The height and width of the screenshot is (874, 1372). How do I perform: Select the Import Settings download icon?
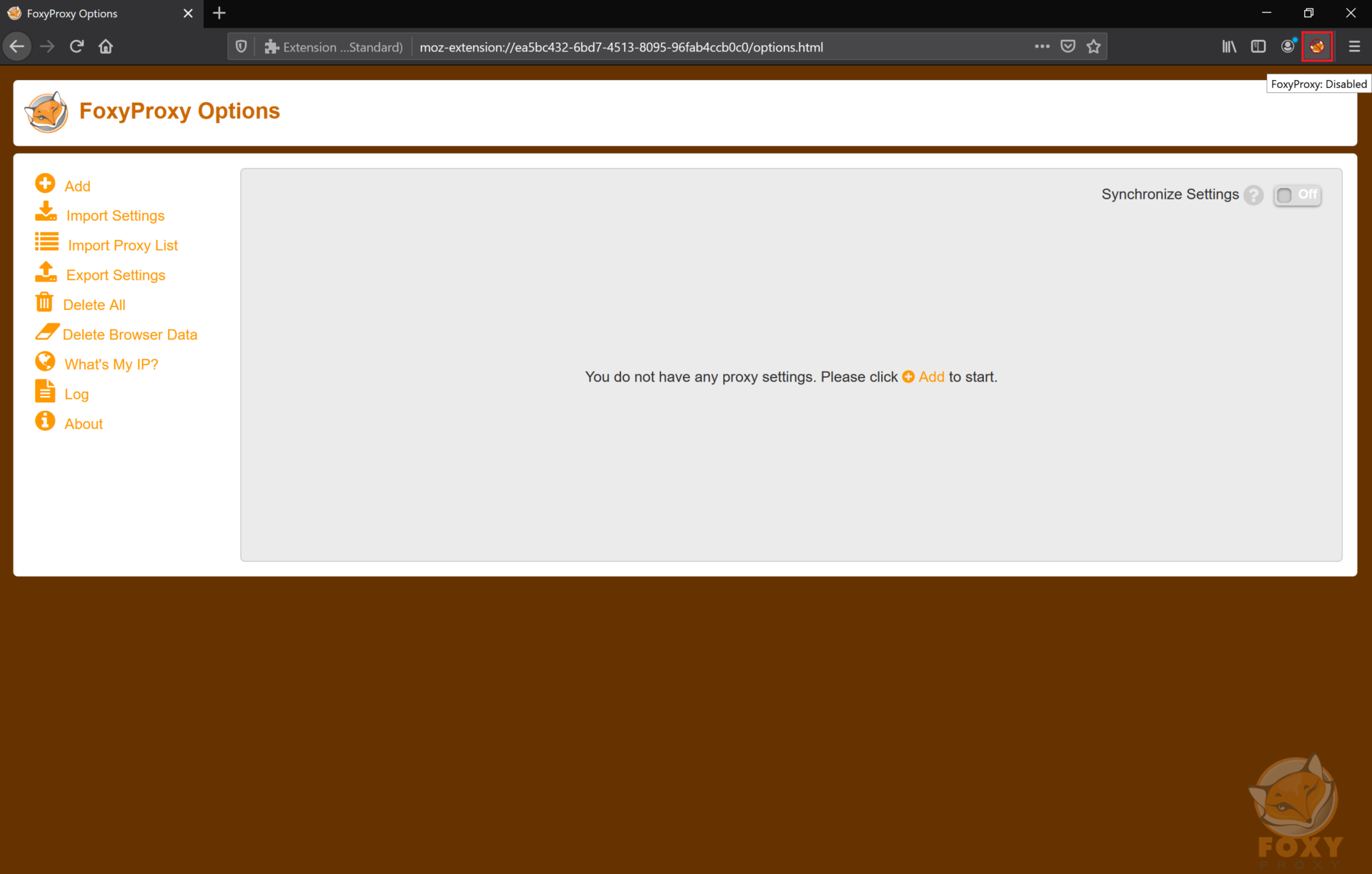tap(46, 212)
